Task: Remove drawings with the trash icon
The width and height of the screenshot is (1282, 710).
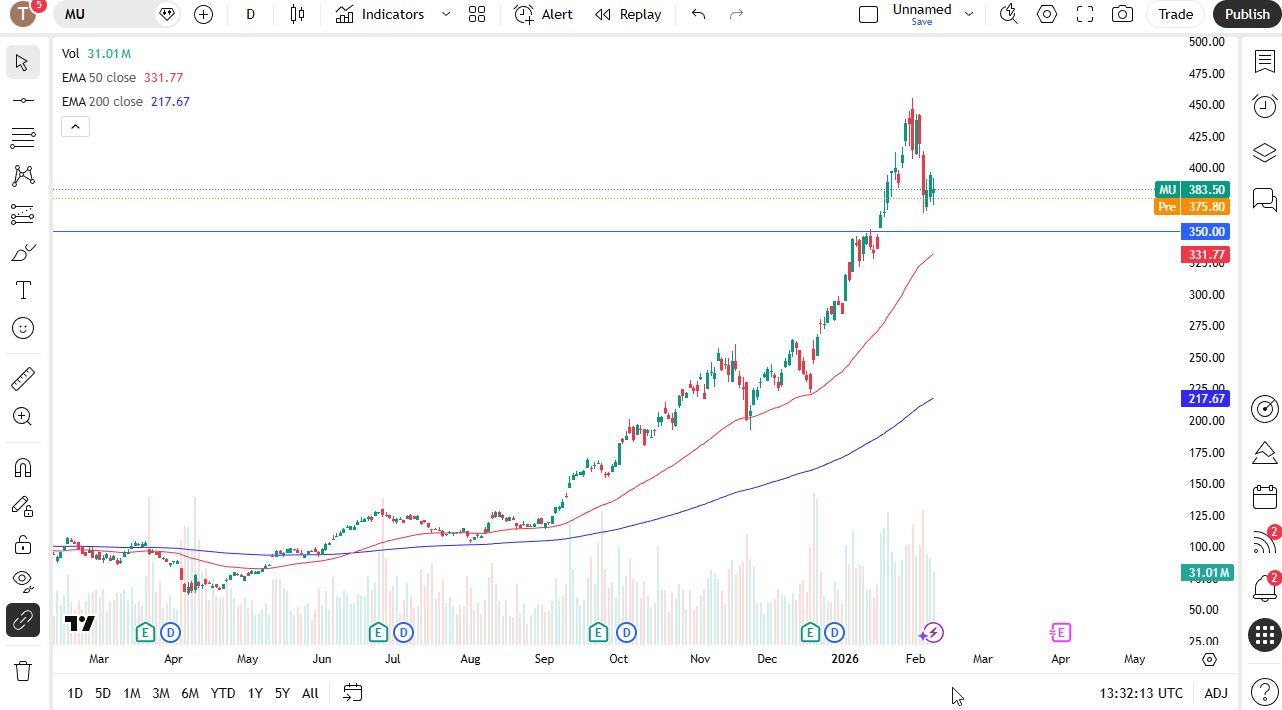Action: point(22,671)
